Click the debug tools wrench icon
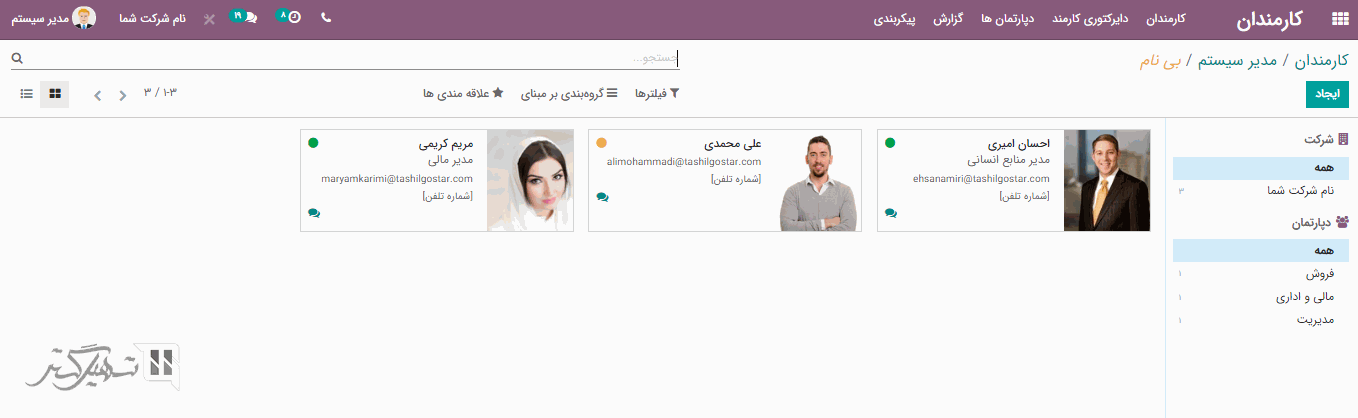 coord(208,19)
